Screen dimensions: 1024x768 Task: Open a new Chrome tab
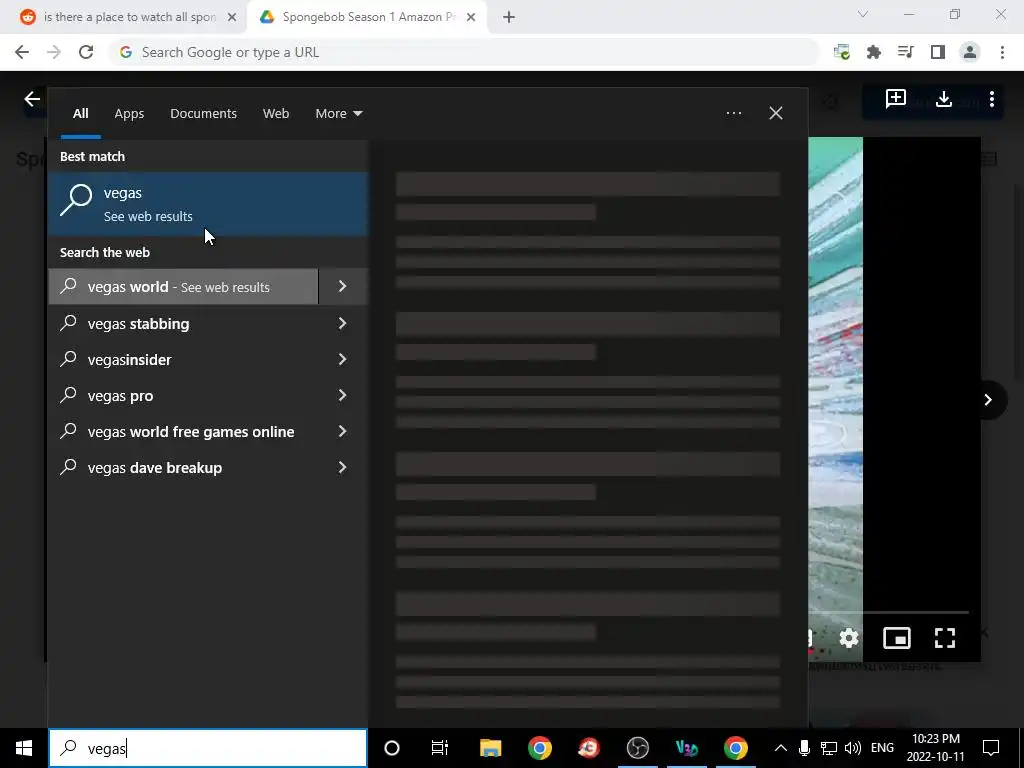(x=509, y=17)
